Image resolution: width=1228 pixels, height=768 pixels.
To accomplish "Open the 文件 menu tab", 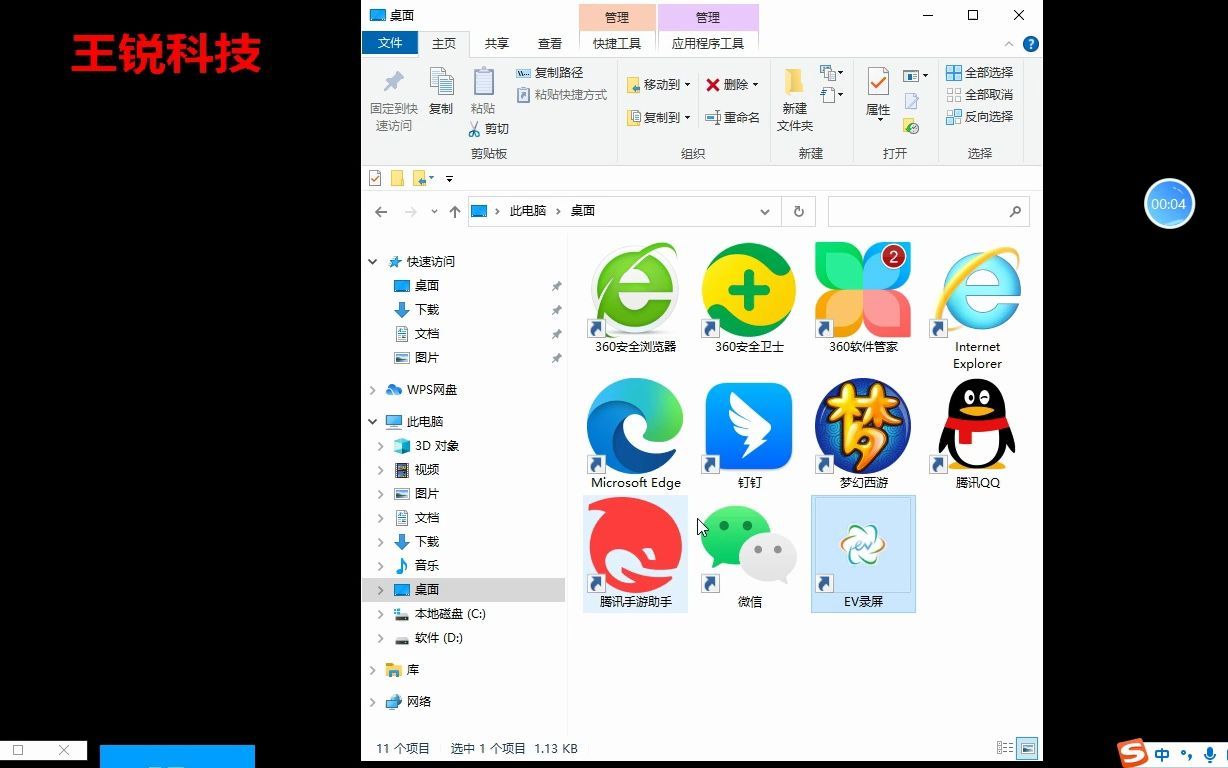I will [x=390, y=43].
